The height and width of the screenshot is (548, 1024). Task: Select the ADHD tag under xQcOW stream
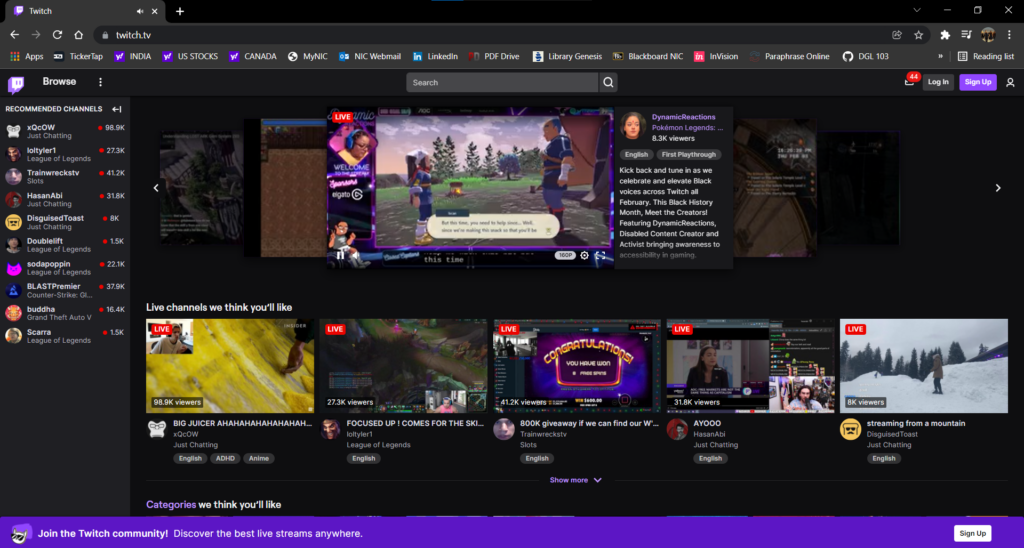pyautogui.click(x=225, y=459)
